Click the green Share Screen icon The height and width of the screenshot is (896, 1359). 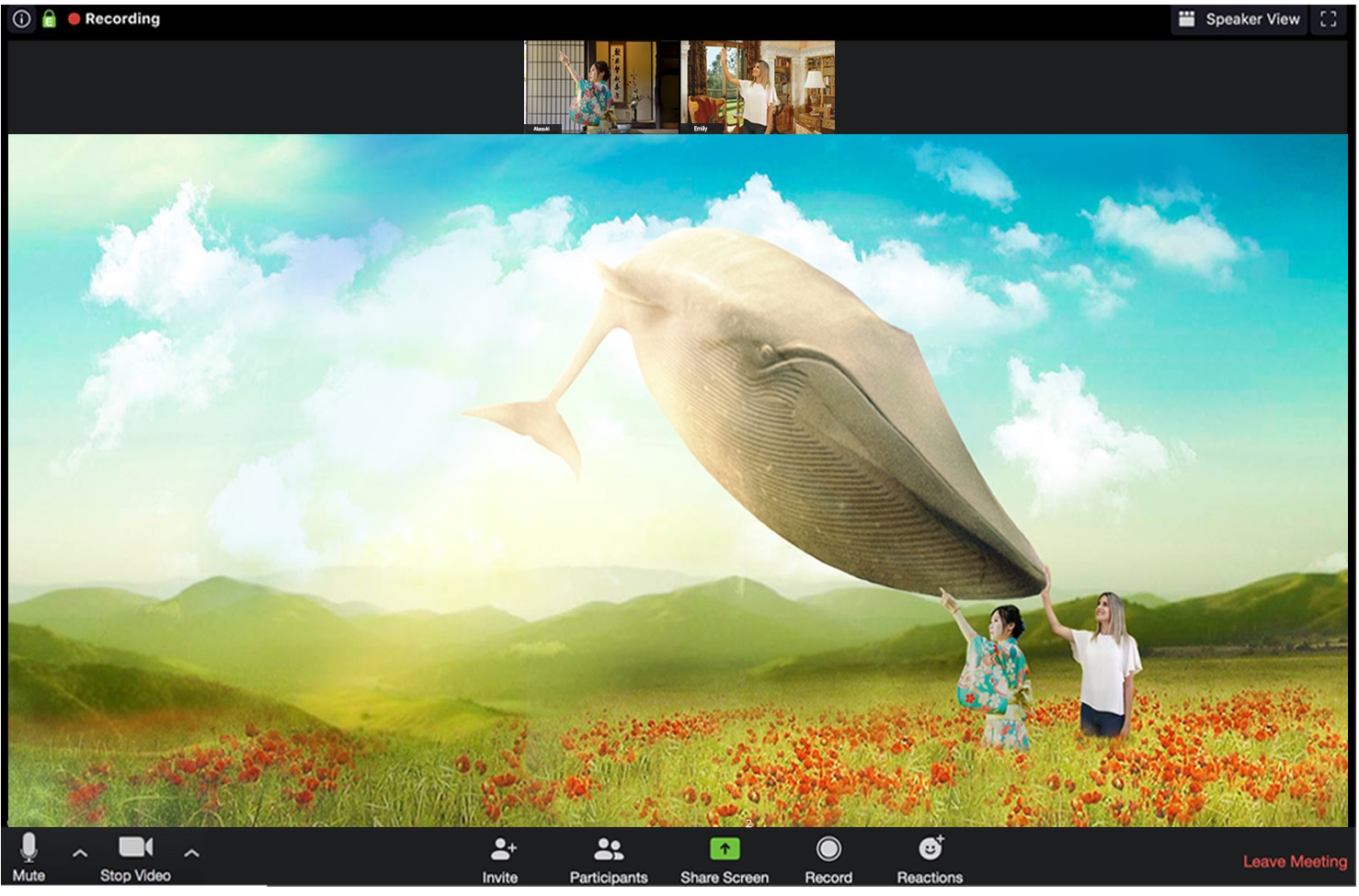pos(725,849)
